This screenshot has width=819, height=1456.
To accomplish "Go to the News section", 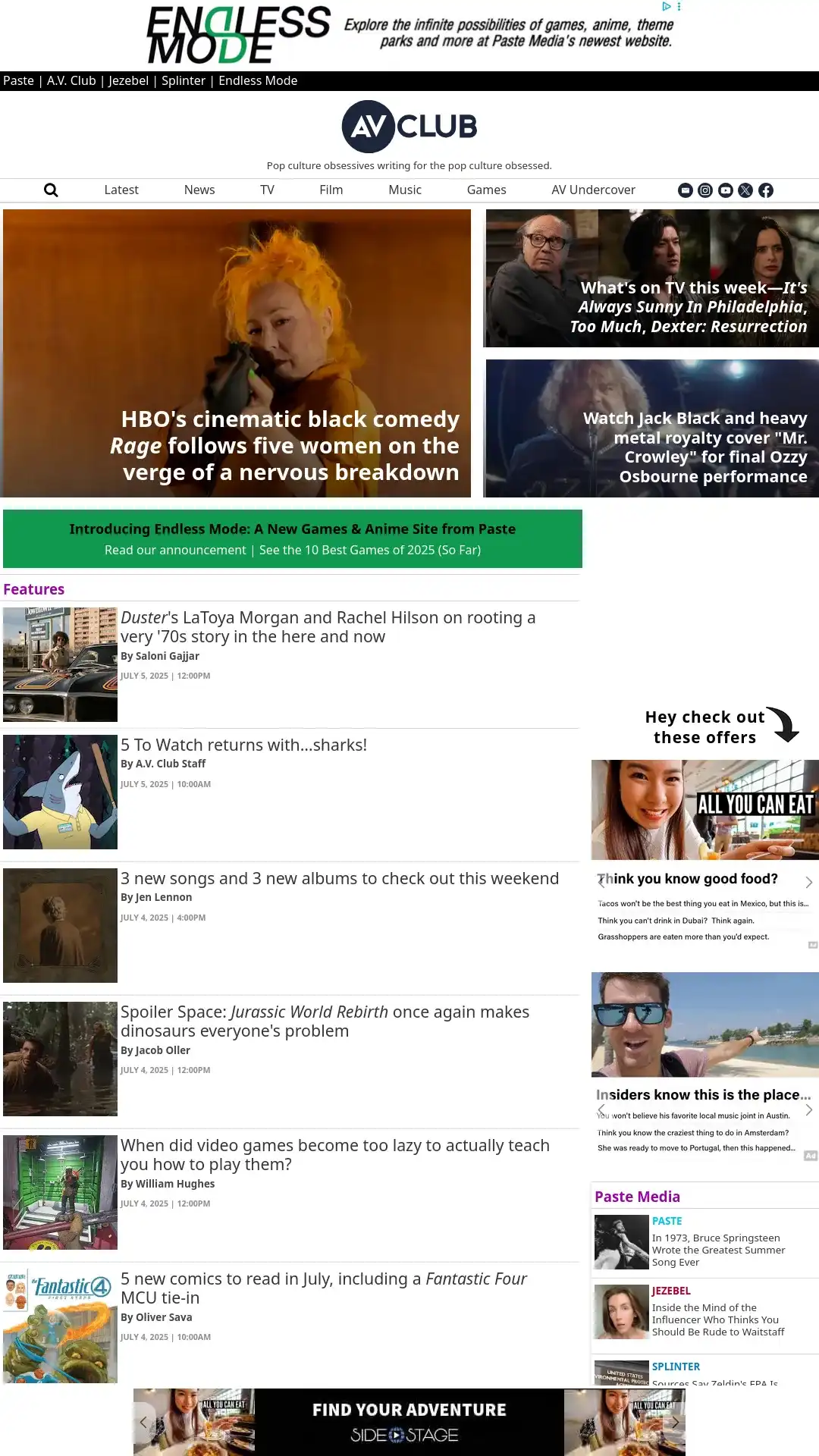I will 199,190.
